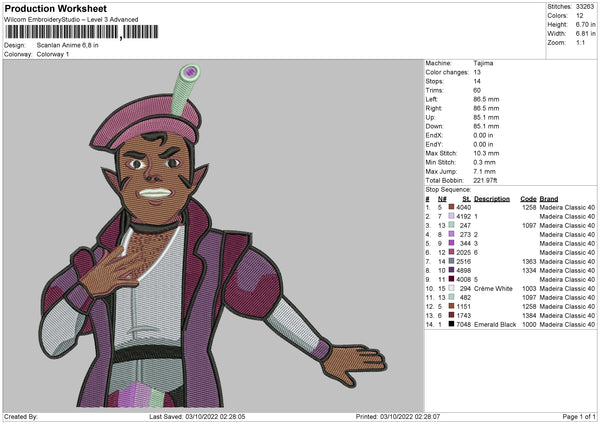This screenshot has height=424, width=600.
Task: Select design name 'Scanlan Anime 6,8 in'
Action: pos(67,45)
